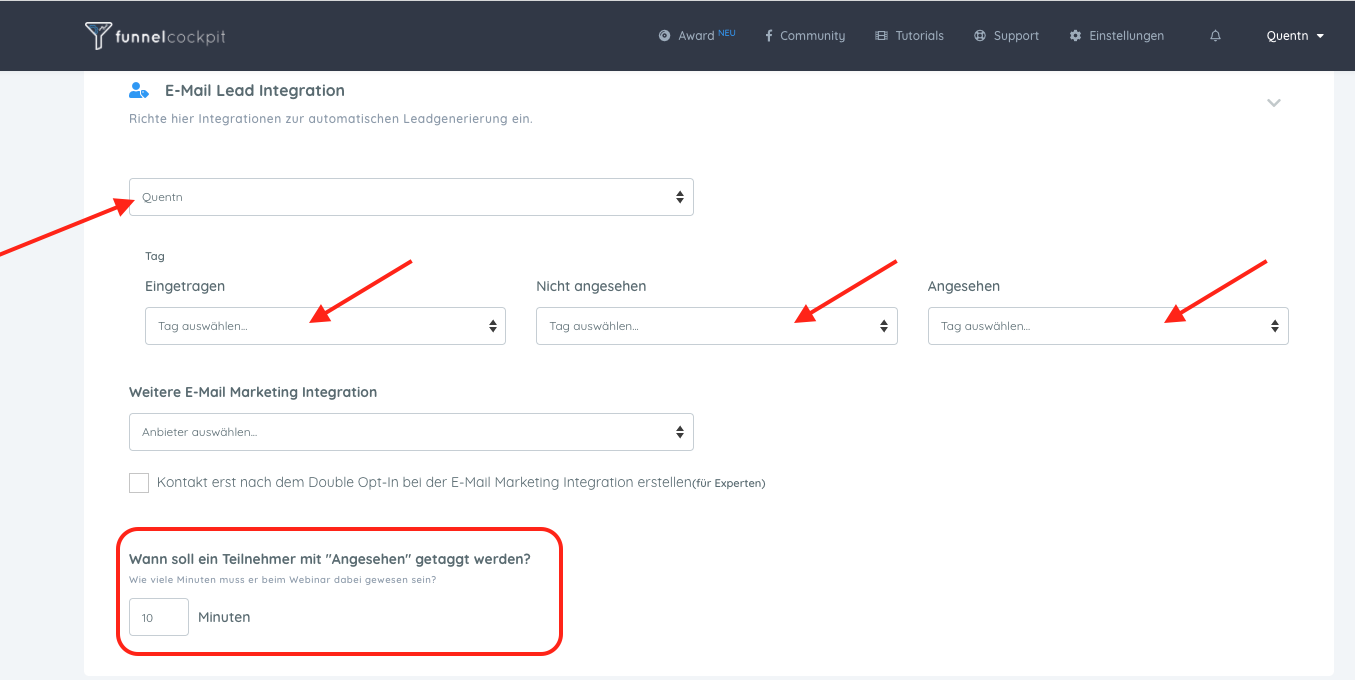Open the Angesehen tag dropdown
Image resolution: width=1355 pixels, height=680 pixels.
click(1107, 326)
